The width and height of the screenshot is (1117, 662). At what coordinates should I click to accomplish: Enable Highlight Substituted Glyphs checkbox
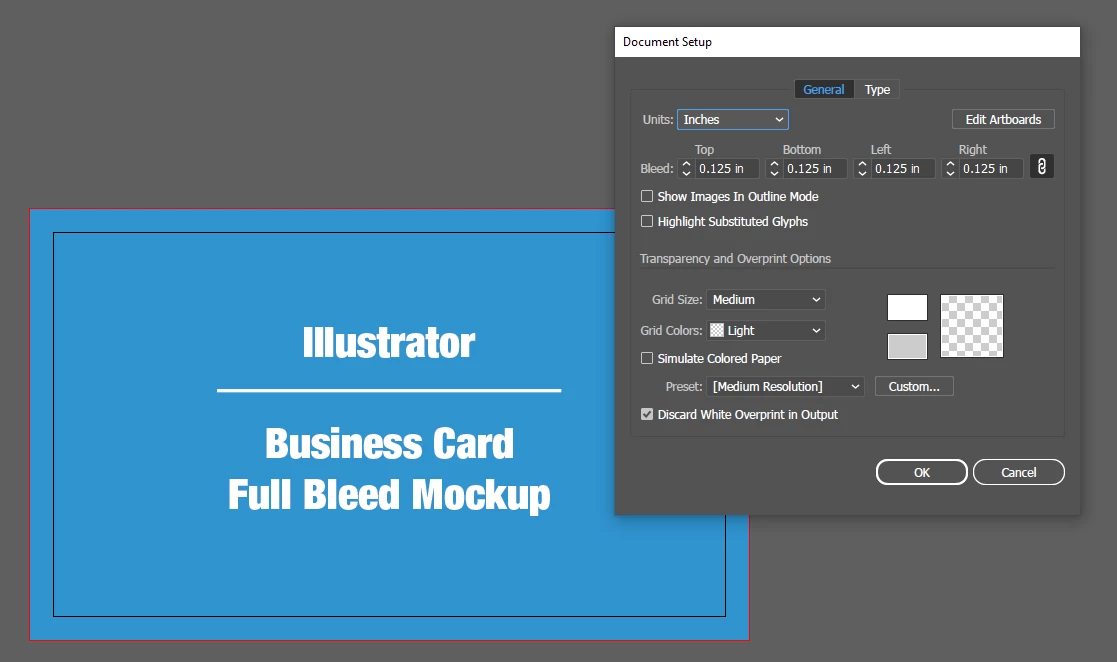point(647,221)
